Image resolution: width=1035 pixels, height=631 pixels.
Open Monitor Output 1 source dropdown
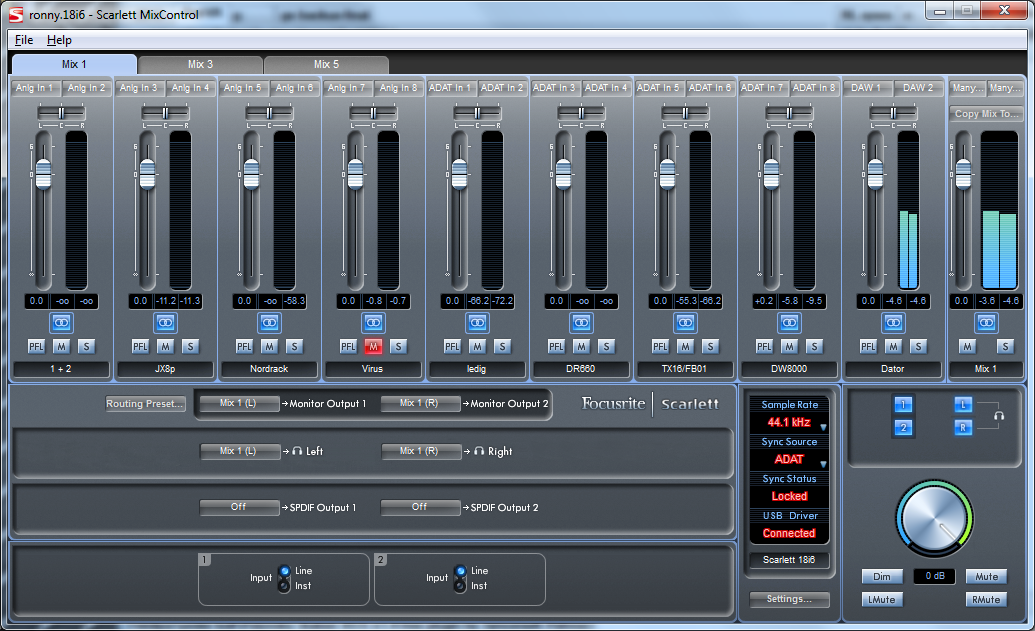coord(239,403)
